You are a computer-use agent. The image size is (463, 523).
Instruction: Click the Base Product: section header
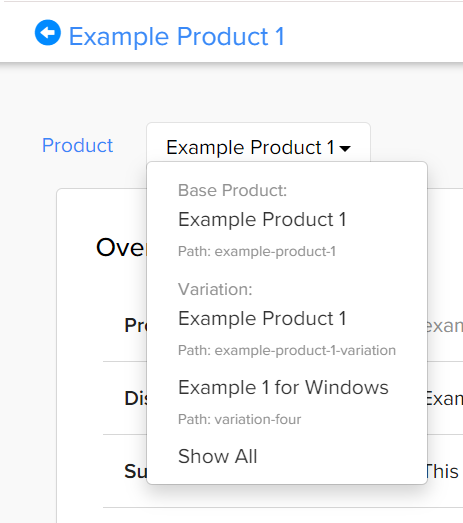[x=233, y=190]
